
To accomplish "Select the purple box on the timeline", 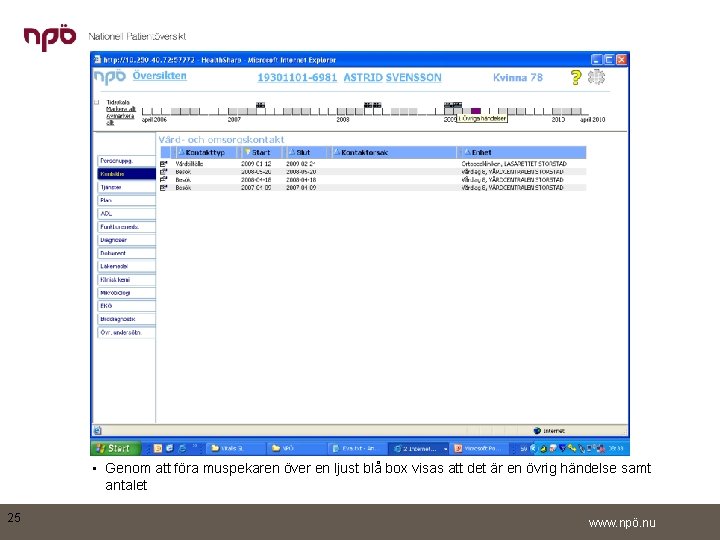I will [476, 111].
